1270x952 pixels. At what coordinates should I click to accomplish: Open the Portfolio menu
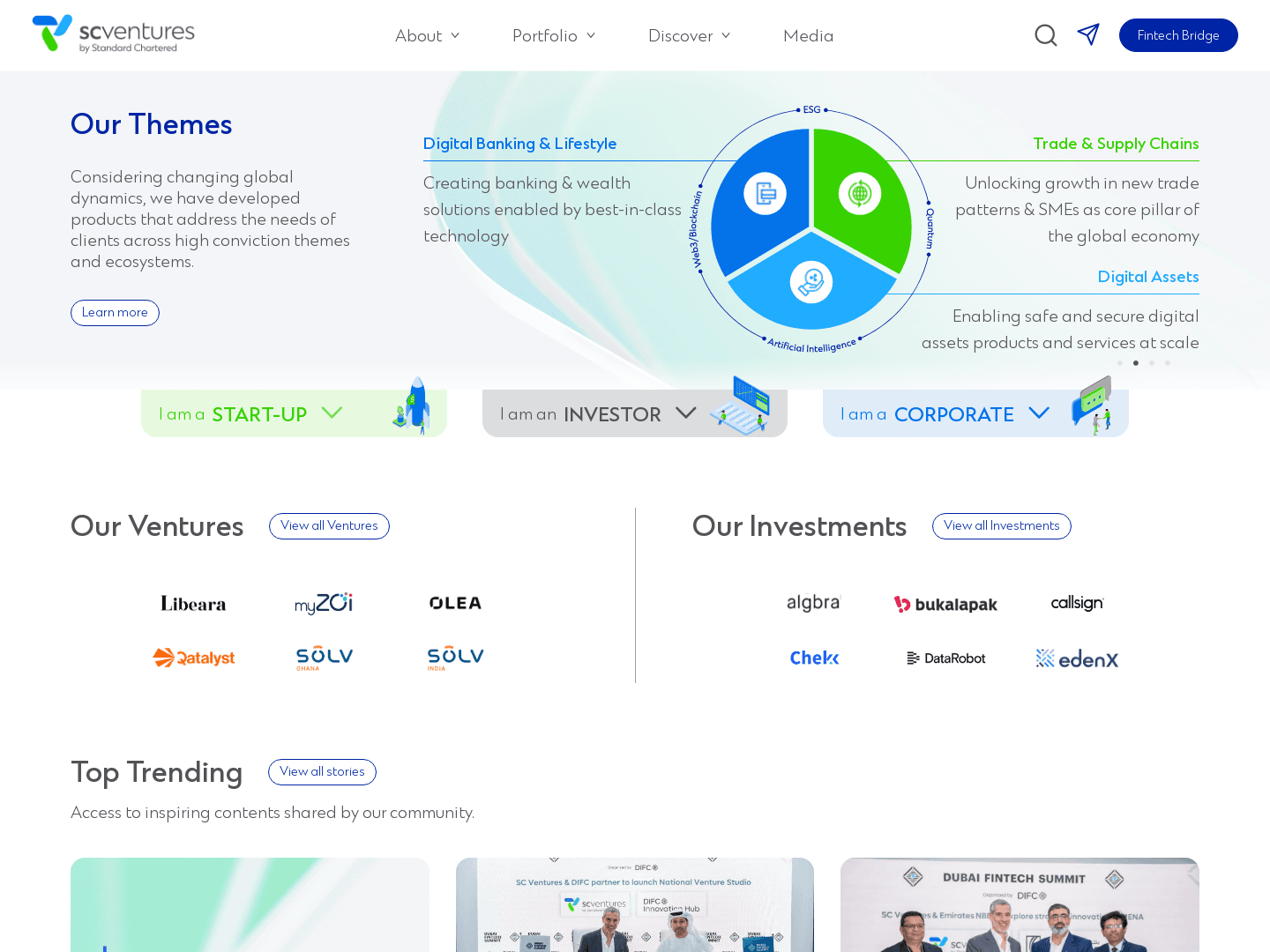(x=553, y=35)
